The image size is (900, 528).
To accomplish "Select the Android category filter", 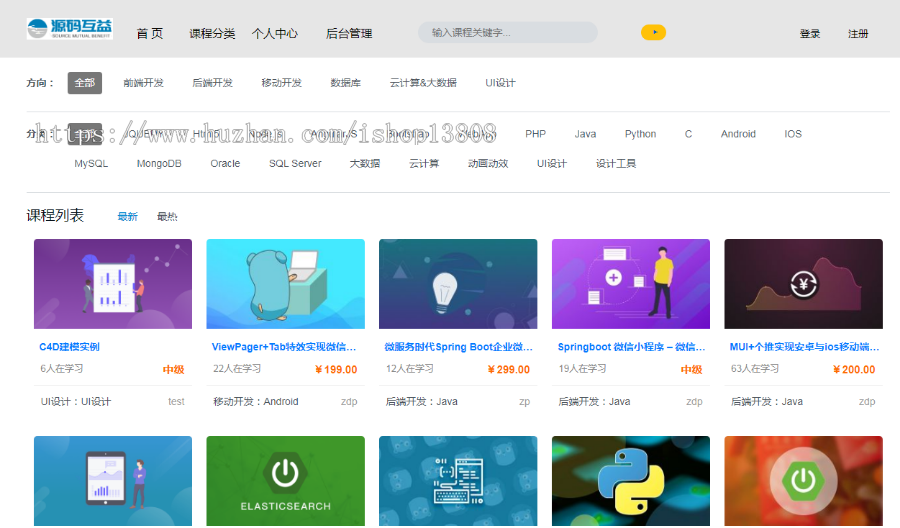I will (x=738, y=134).
